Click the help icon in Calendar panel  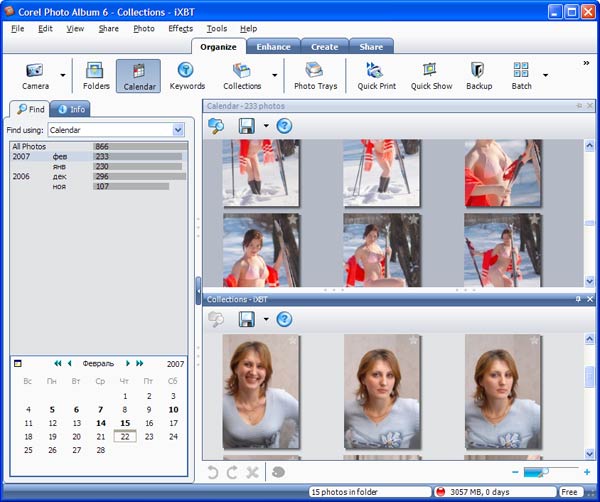click(284, 126)
